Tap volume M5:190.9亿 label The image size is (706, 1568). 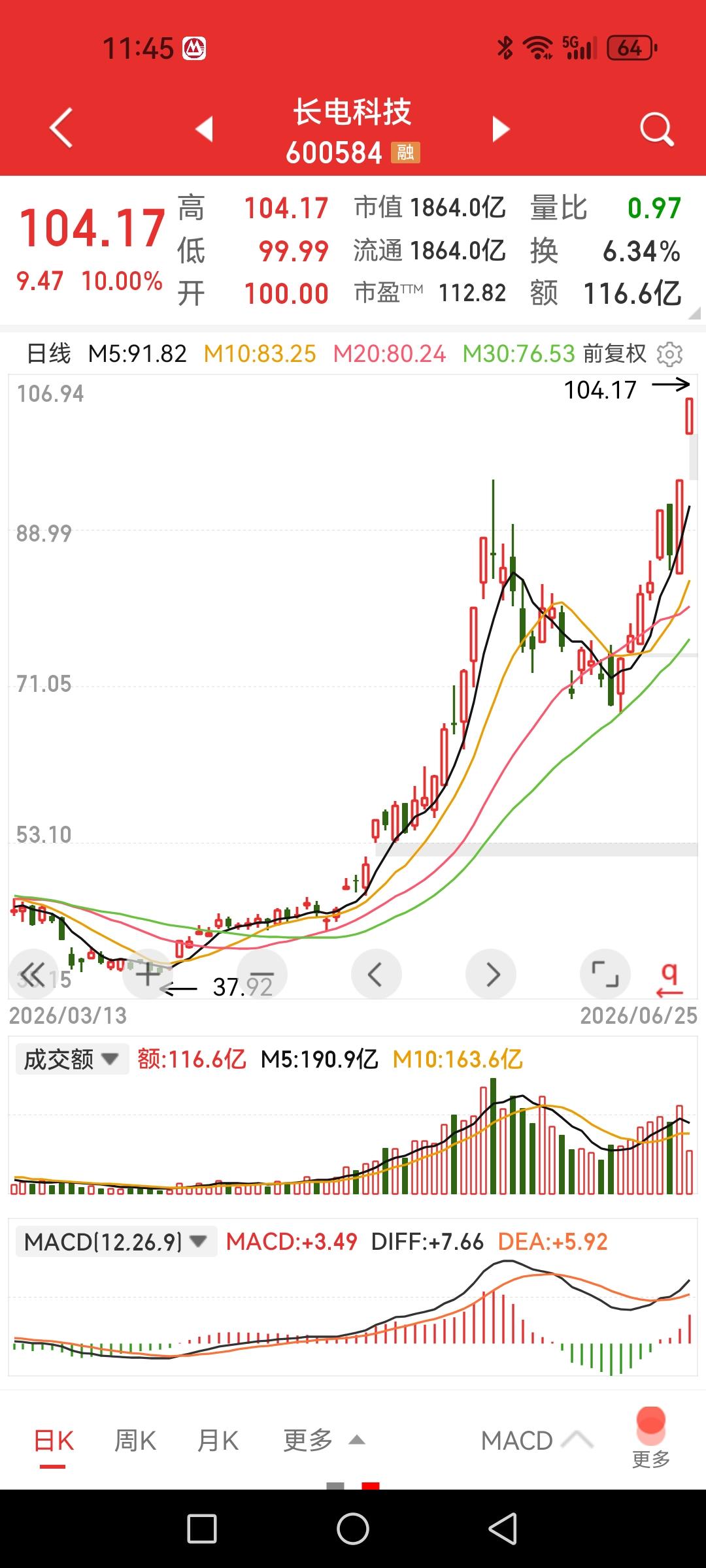319,1059
